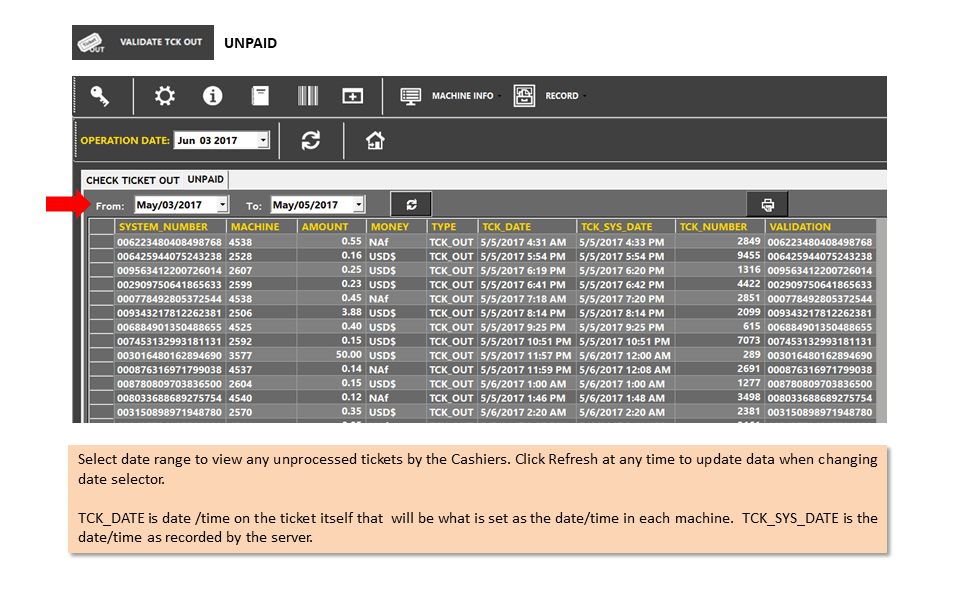The height and width of the screenshot is (600, 960).
Task: Click the printer icon button
Action: (x=767, y=204)
